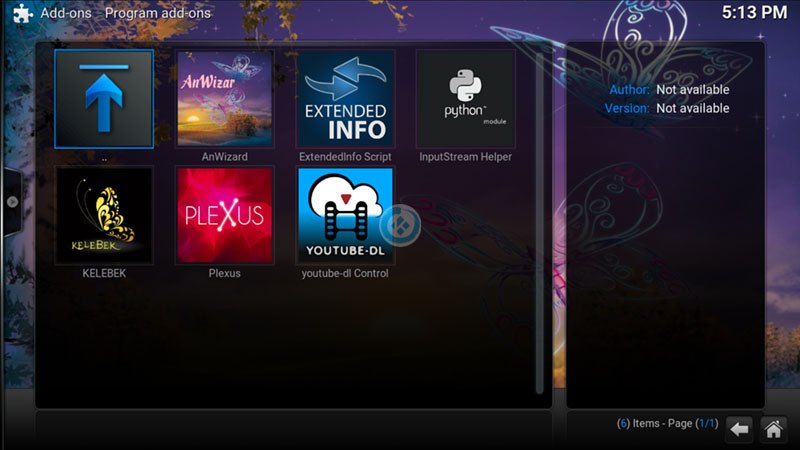
Task: Go to the Kodi home screen button
Action: pyautogui.click(x=772, y=428)
